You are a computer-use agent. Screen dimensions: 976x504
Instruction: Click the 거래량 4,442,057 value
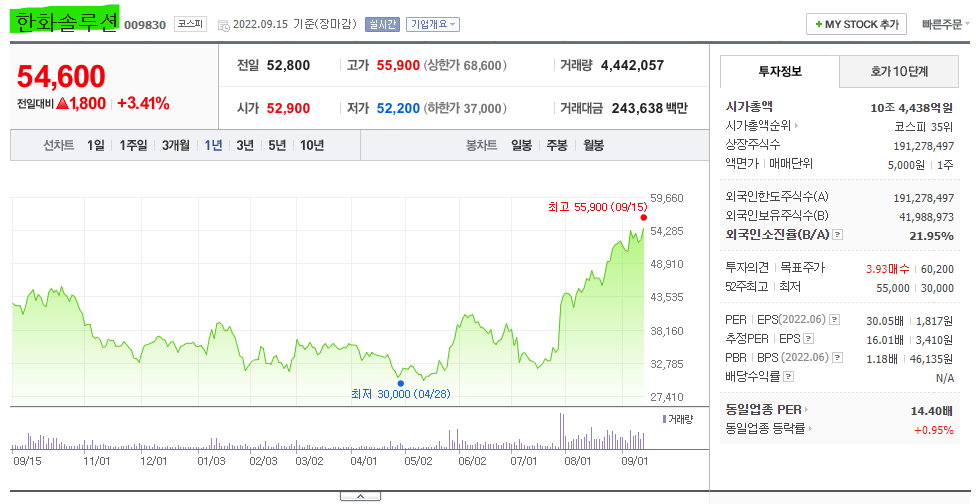click(x=632, y=65)
